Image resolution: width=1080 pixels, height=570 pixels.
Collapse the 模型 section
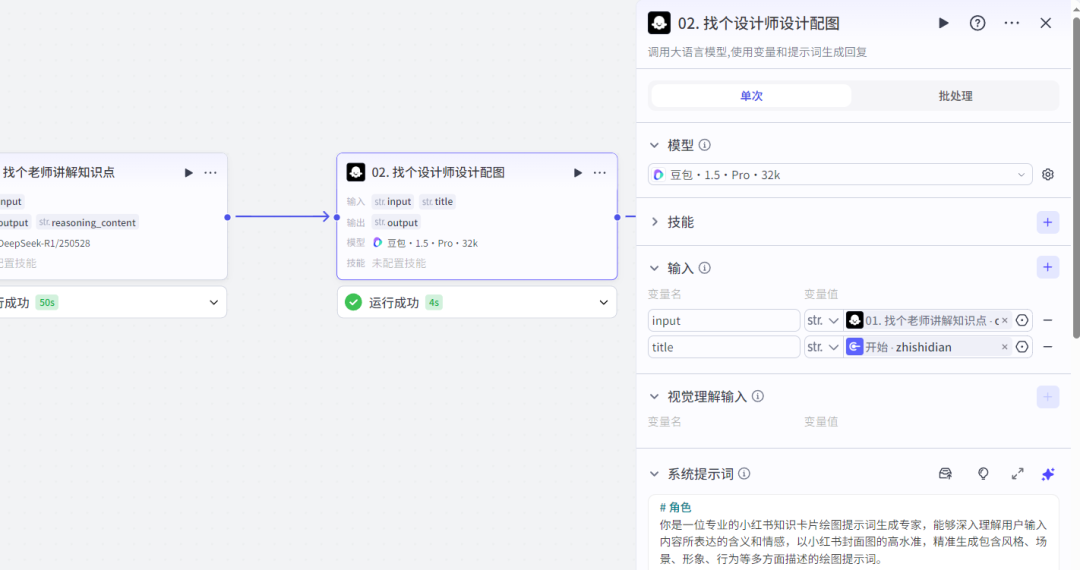pos(654,145)
